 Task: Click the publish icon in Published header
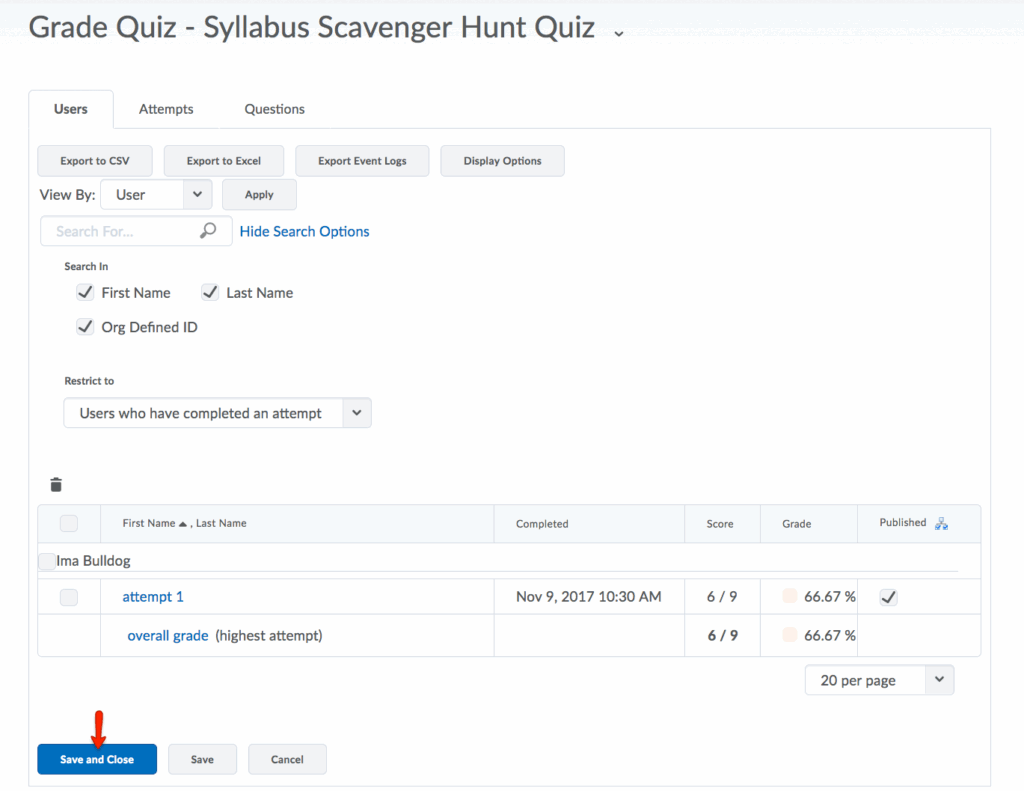[941, 523]
